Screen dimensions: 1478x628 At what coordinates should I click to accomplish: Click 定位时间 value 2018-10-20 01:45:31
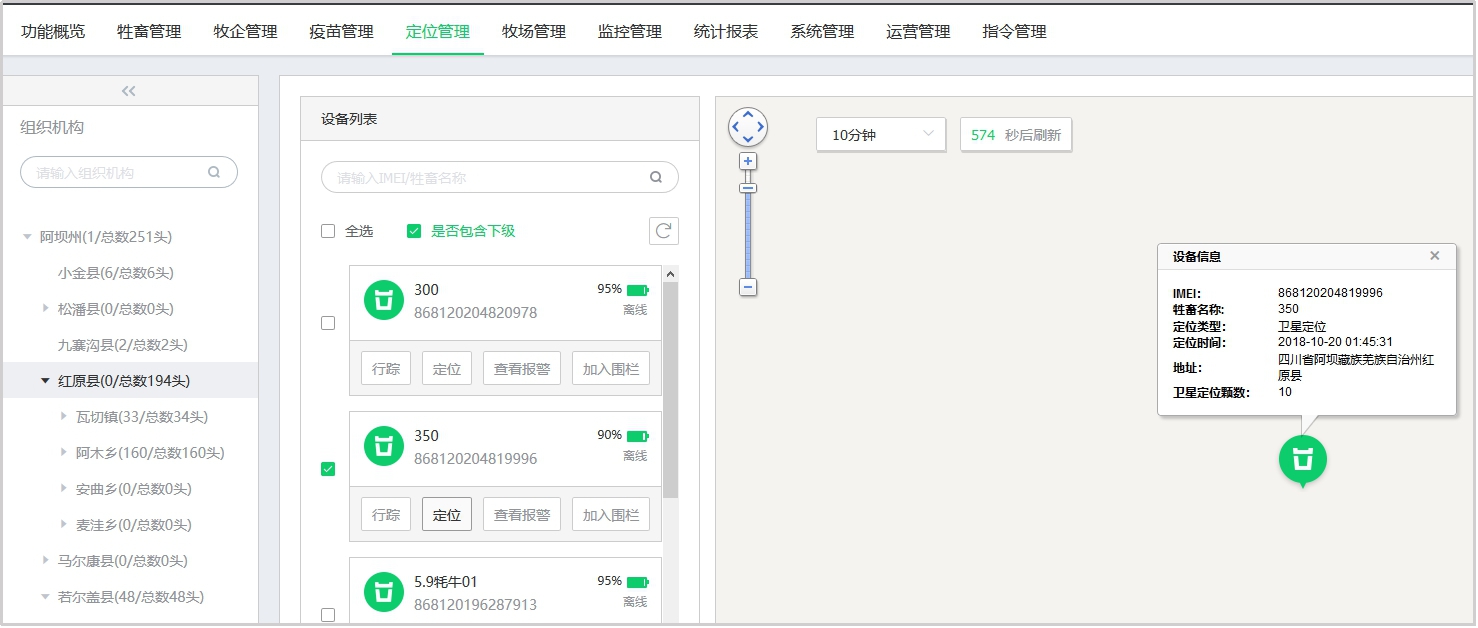(1335, 342)
